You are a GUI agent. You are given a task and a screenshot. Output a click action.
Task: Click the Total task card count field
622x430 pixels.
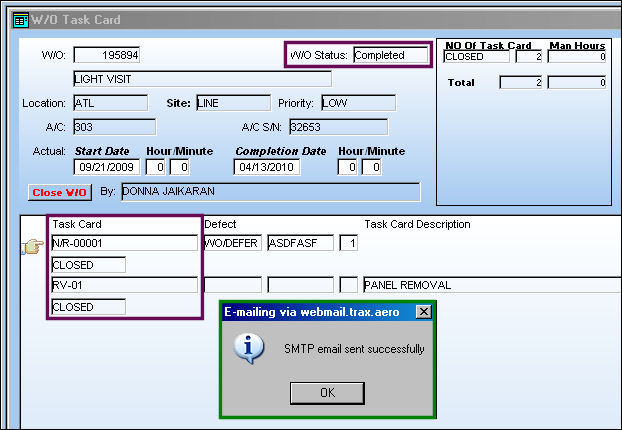point(521,83)
